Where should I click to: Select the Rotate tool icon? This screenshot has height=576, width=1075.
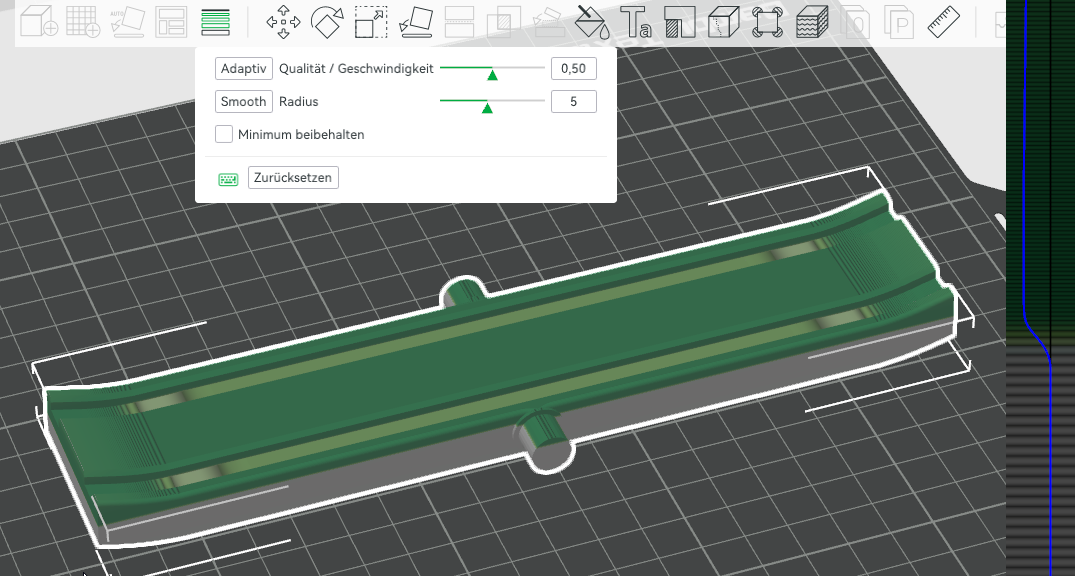tap(327, 22)
